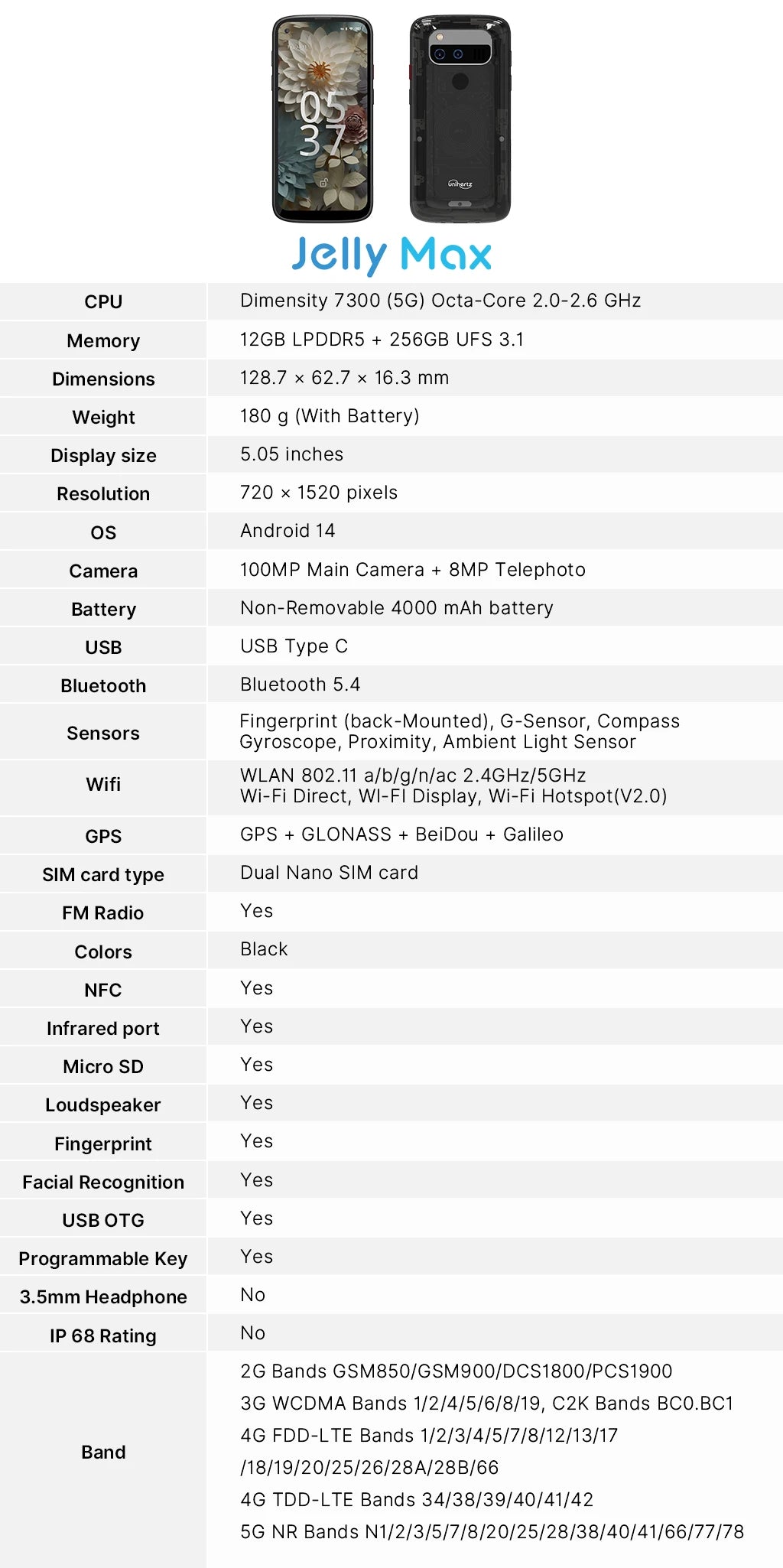The width and height of the screenshot is (783, 1568).
Task: Click the Black color value
Action: point(264,949)
